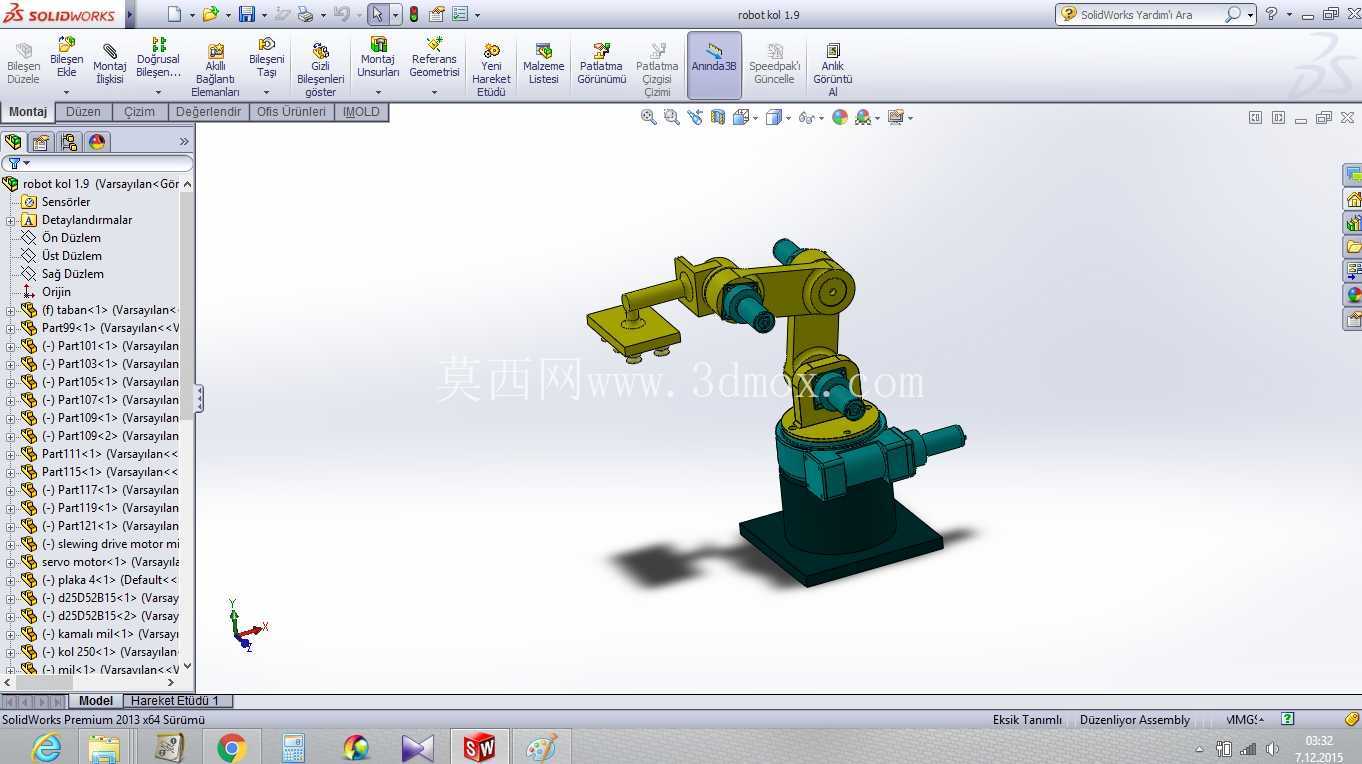Open the SolidWorks Resources home task pane tab
Screen dimensions: 1362x764
click(x=1353, y=199)
